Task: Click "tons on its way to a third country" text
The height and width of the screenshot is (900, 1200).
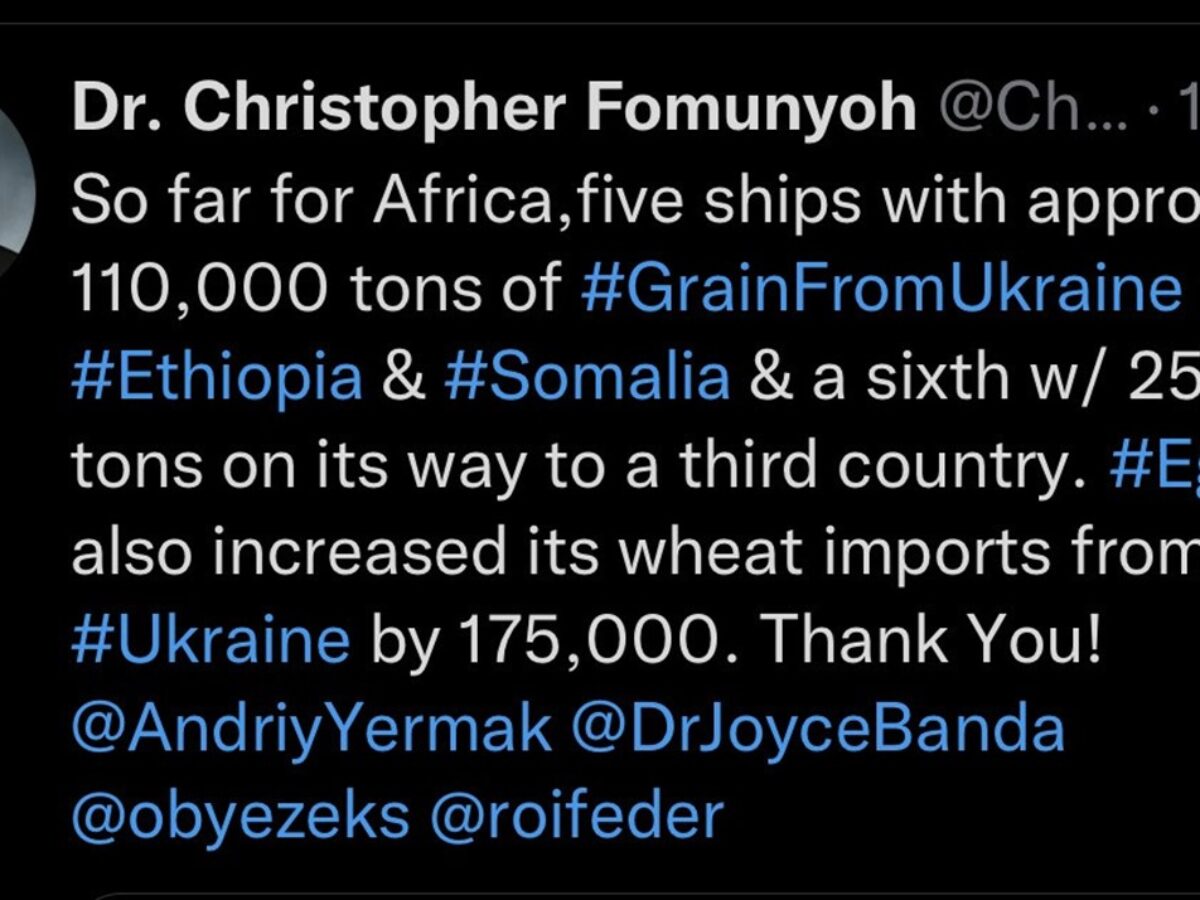Action: (x=580, y=467)
